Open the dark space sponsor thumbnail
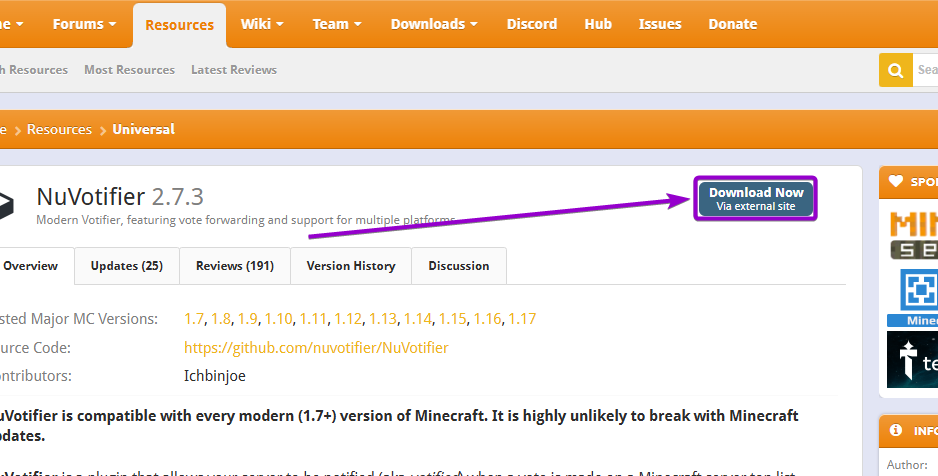 912,359
